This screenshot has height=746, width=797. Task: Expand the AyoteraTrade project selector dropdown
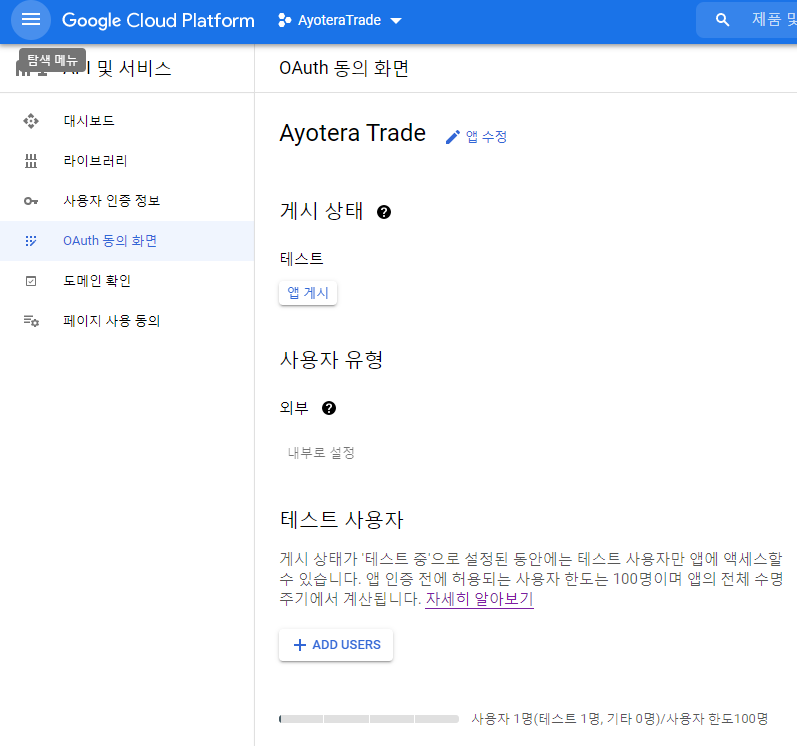point(395,21)
